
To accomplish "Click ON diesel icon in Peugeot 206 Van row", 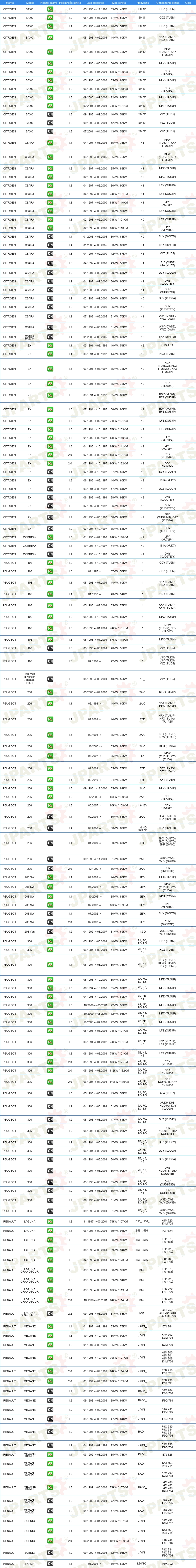I will [51, 932].
